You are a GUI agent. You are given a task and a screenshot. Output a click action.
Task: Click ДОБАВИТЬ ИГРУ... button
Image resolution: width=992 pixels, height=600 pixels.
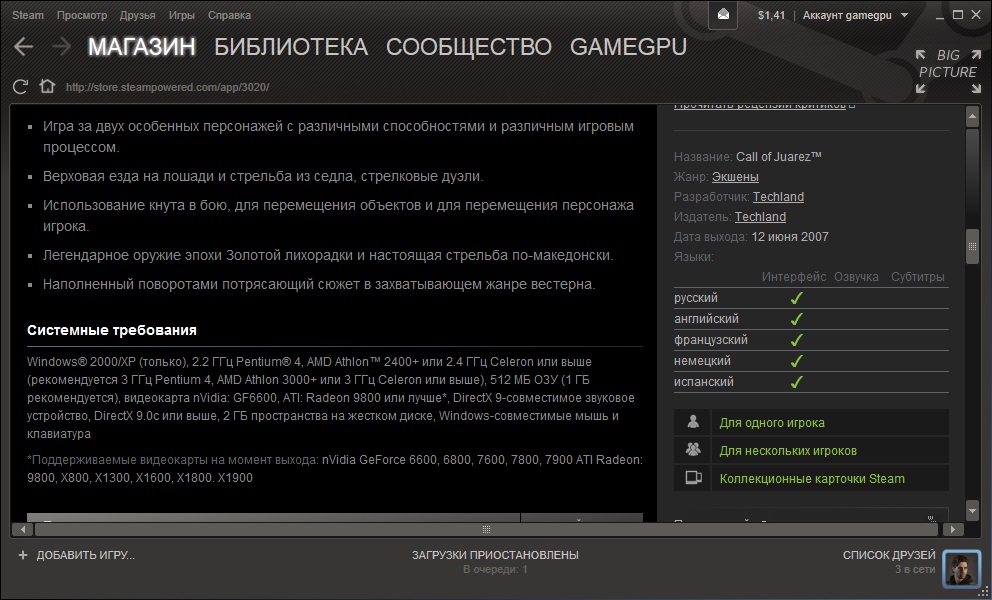(x=85, y=555)
